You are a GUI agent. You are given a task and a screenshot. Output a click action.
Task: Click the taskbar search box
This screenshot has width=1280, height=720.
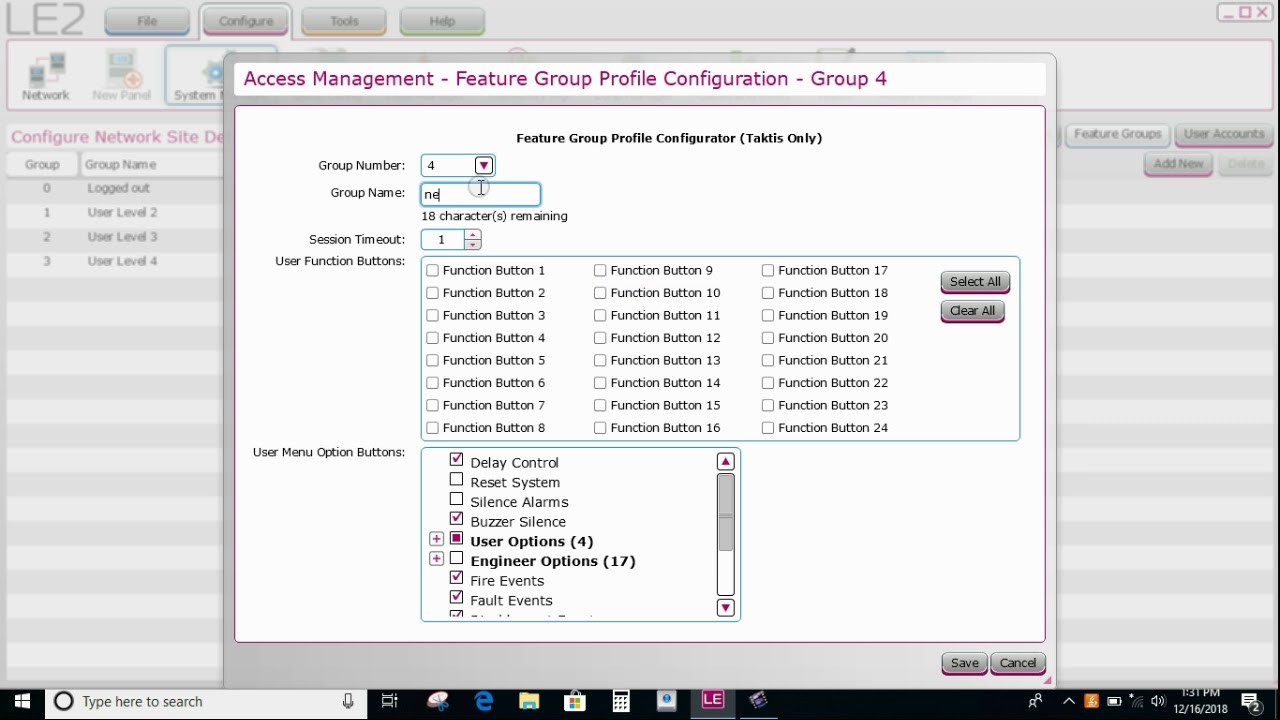pos(205,701)
